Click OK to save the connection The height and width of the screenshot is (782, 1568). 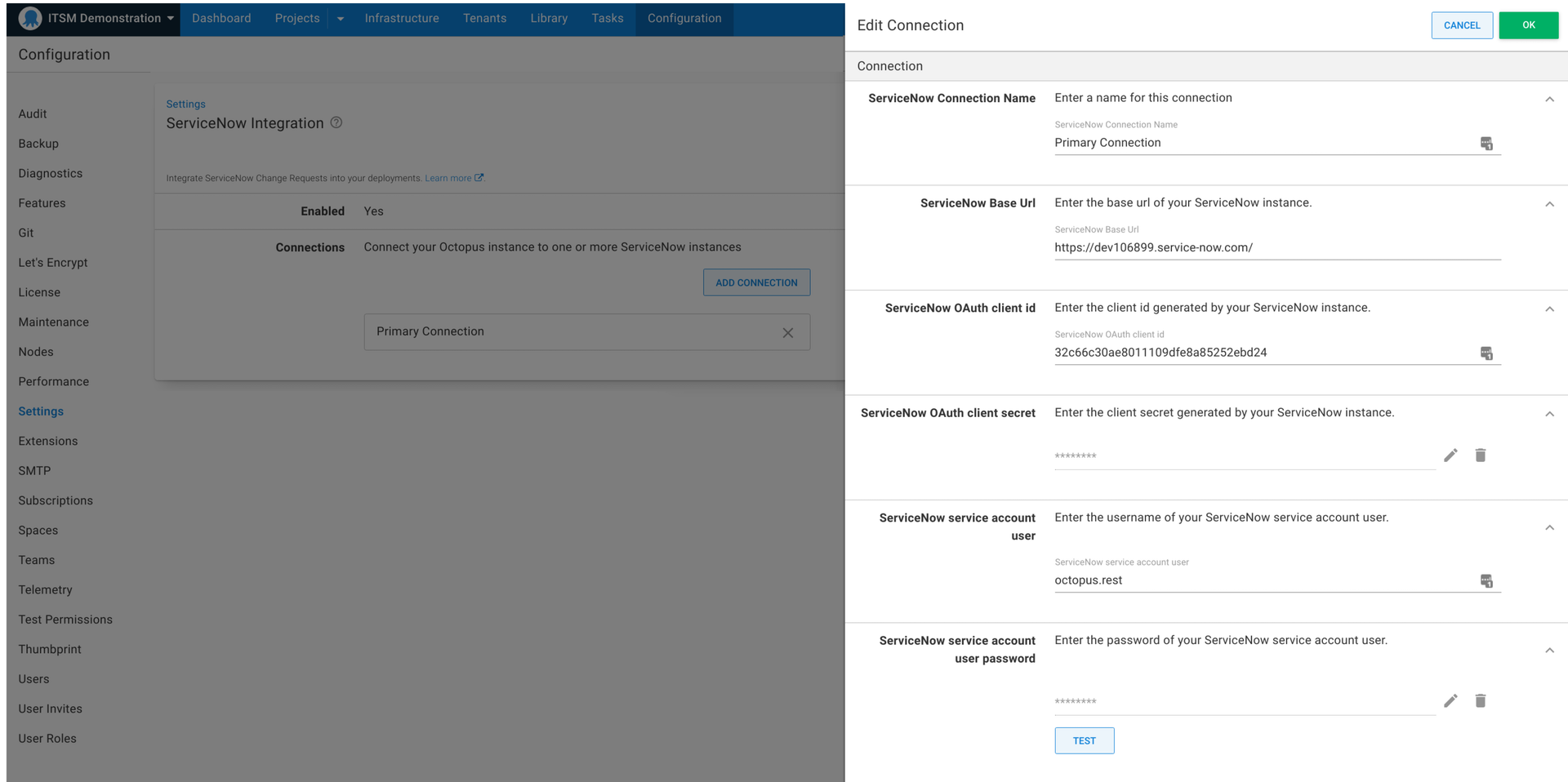[x=1528, y=24]
